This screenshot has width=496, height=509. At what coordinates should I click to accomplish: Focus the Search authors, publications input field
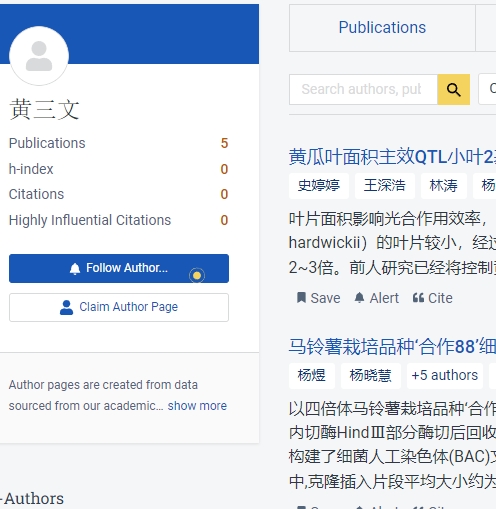coord(363,89)
